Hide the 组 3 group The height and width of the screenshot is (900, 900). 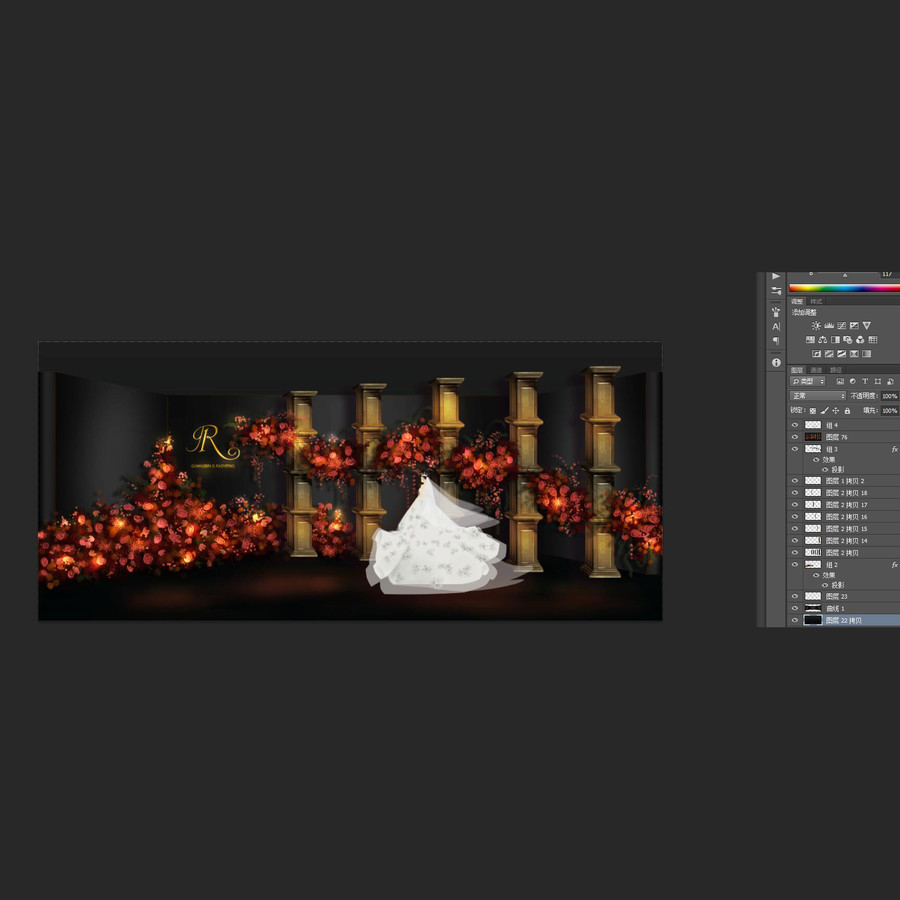(x=795, y=449)
